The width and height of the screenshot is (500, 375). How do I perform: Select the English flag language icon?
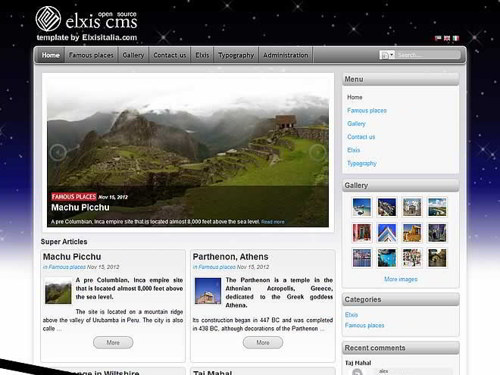click(x=447, y=38)
